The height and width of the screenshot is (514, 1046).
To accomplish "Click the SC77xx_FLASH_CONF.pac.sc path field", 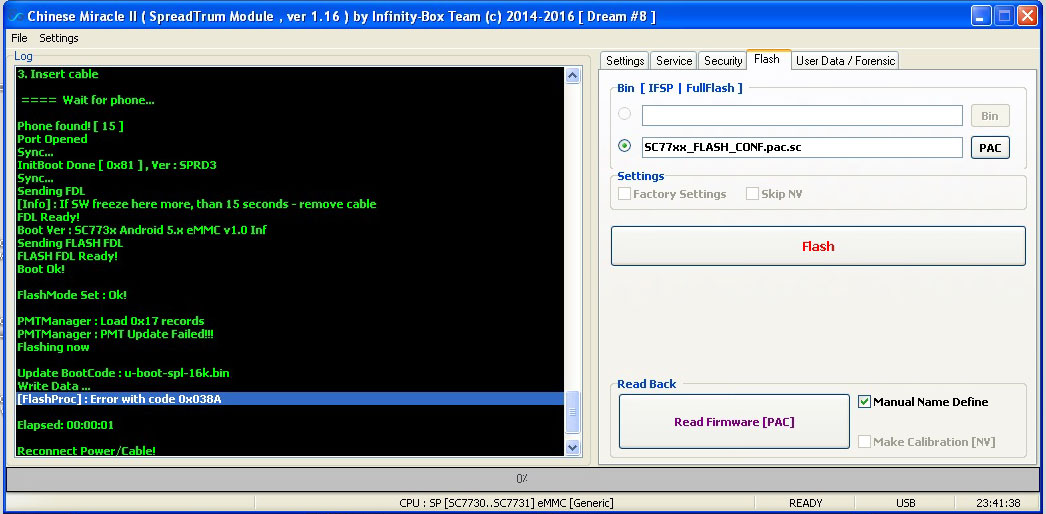I will pos(802,147).
